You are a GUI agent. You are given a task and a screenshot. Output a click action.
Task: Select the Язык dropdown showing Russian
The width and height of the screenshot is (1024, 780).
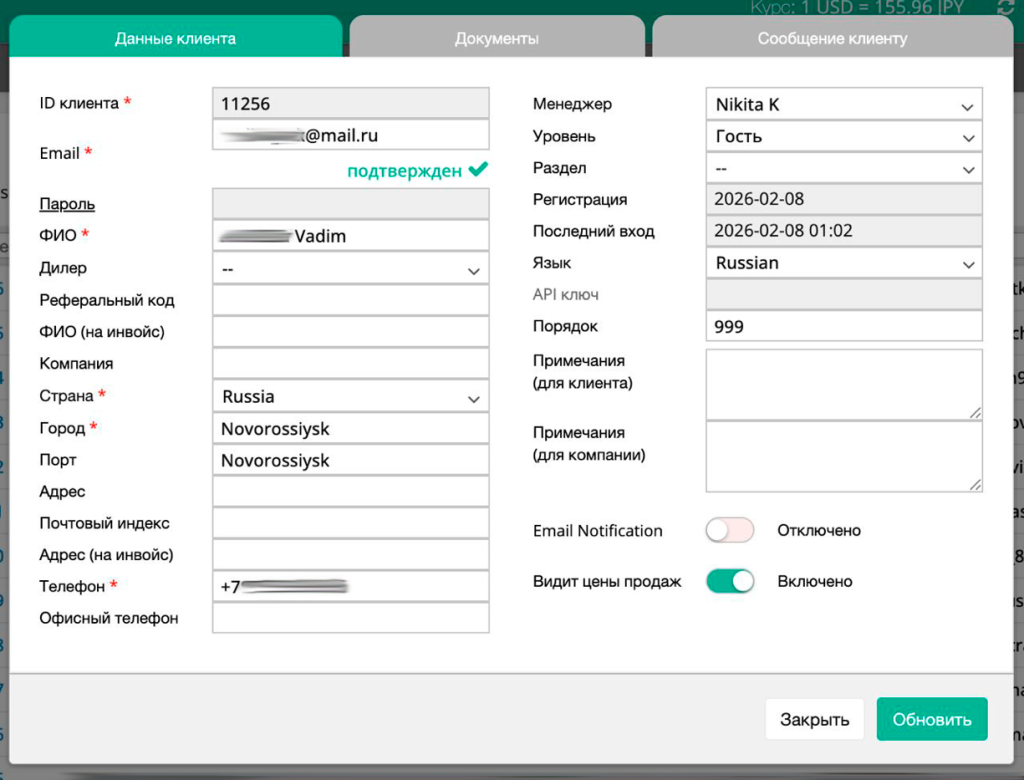(843, 263)
